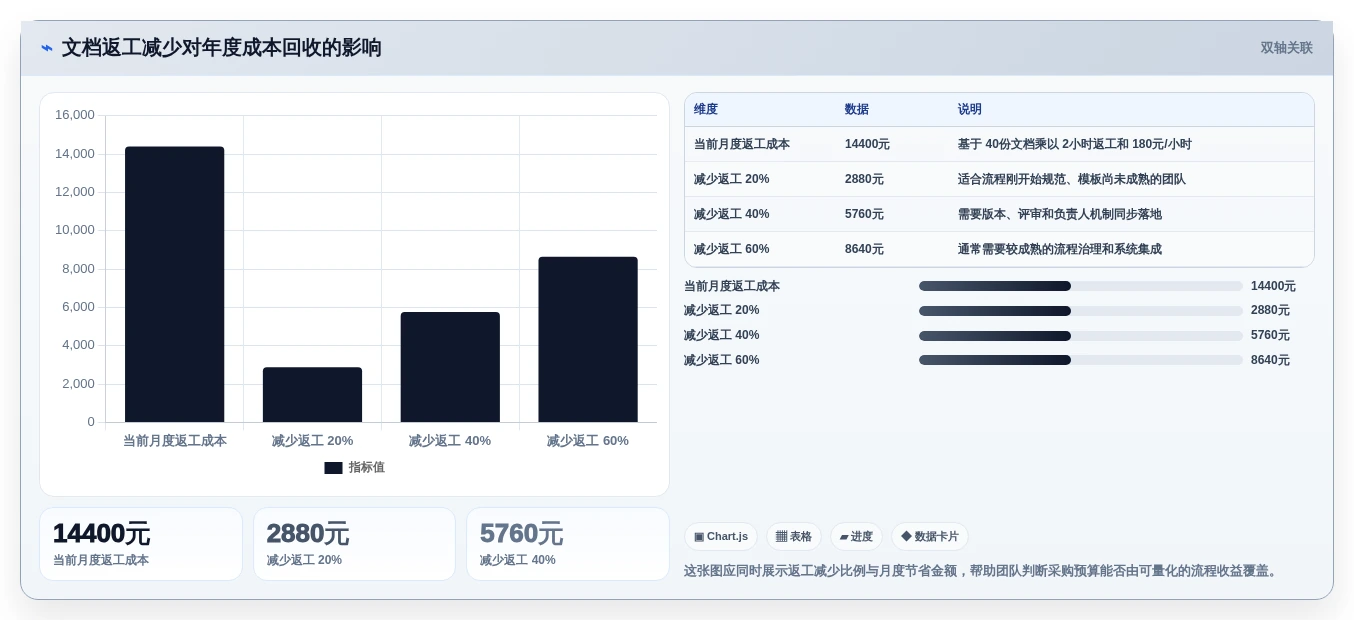Image resolution: width=1354 pixels, height=620 pixels.
Task: Click the x-axis label 减少返工 60%
Action: click(x=588, y=441)
